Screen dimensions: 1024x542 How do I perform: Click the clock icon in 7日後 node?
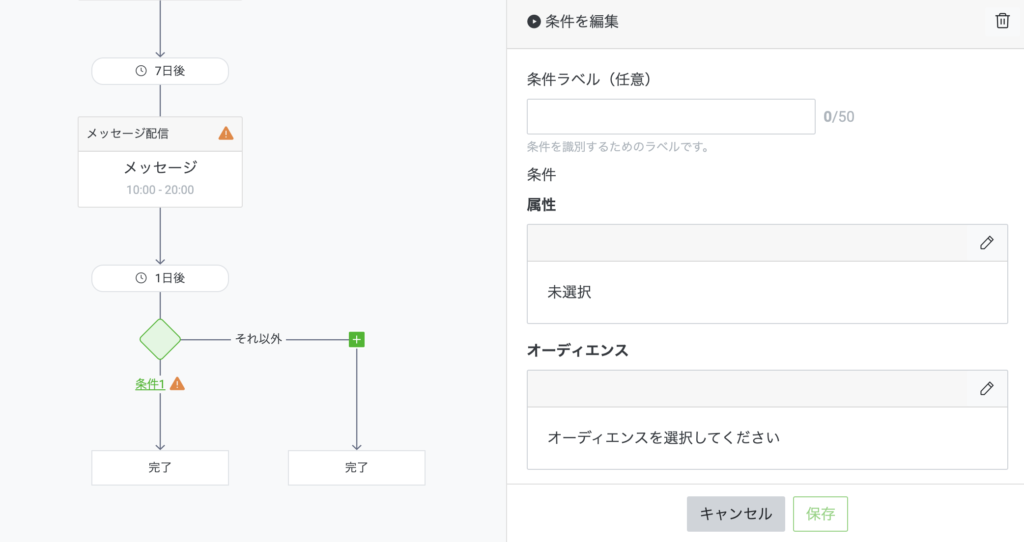pos(141,72)
